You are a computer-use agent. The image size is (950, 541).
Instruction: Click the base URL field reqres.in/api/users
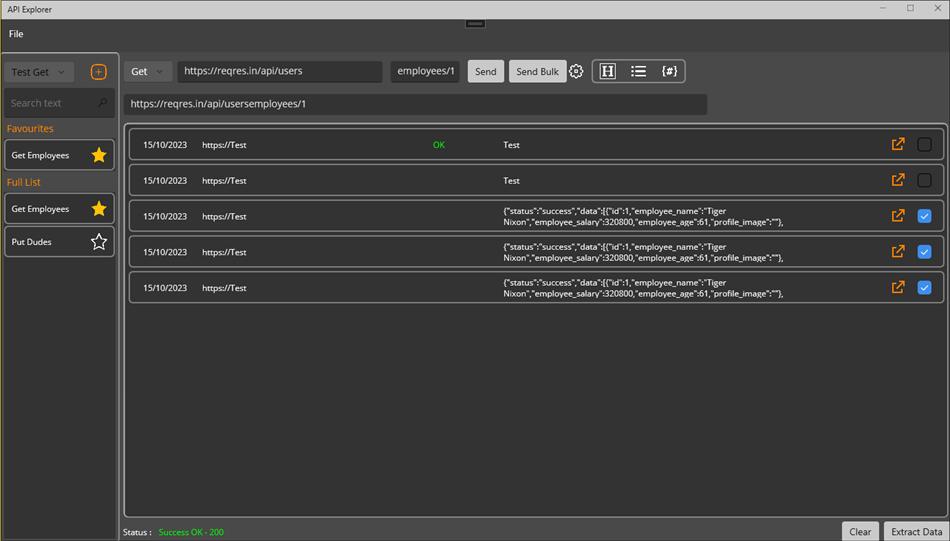[280, 71]
